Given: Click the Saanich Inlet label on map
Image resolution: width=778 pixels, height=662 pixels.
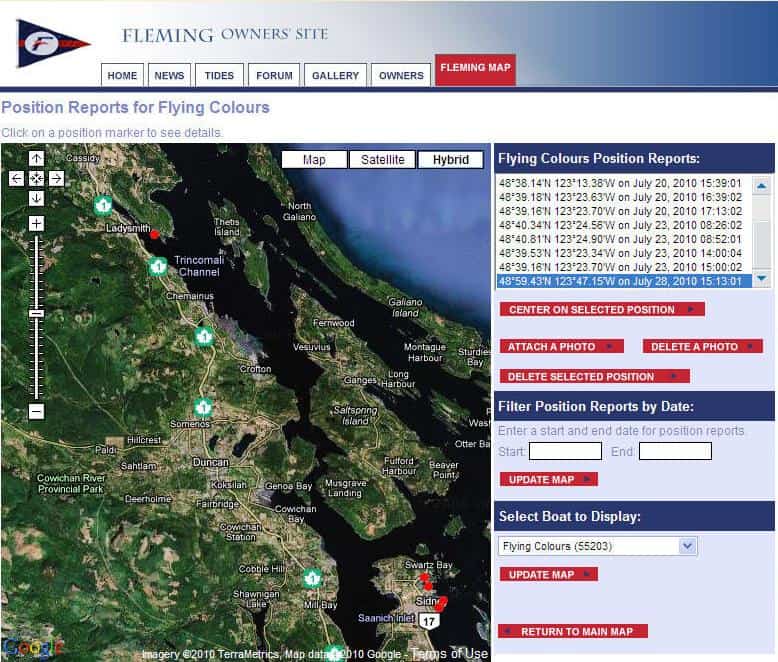Looking at the screenshot, I should [386, 618].
